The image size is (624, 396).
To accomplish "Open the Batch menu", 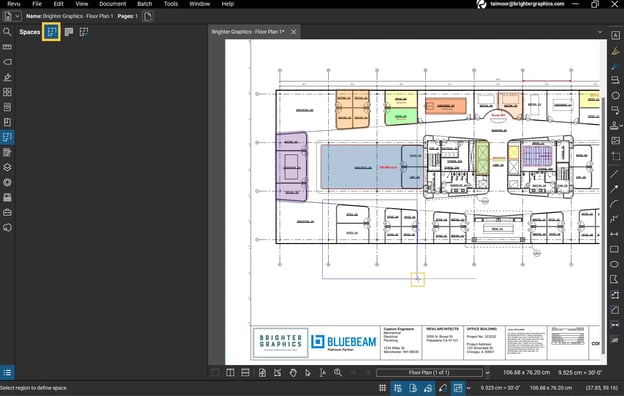I will [x=144, y=4].
